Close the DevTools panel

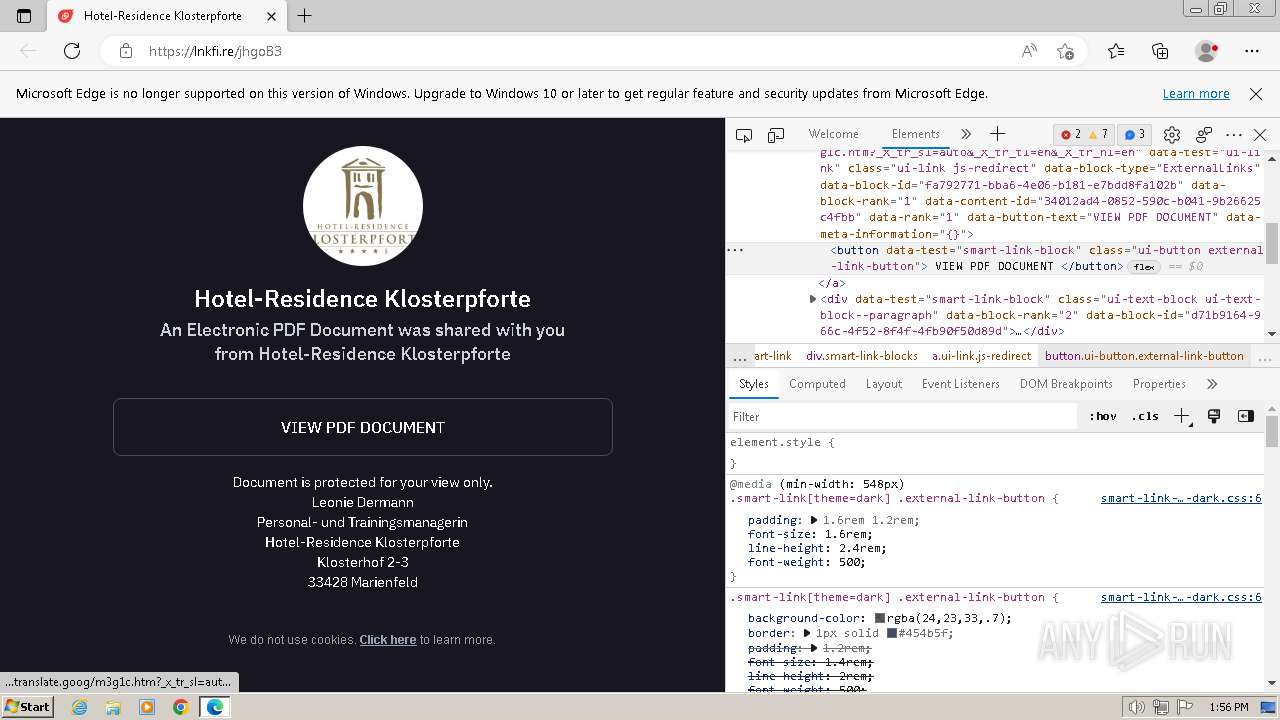[1260, 135]
